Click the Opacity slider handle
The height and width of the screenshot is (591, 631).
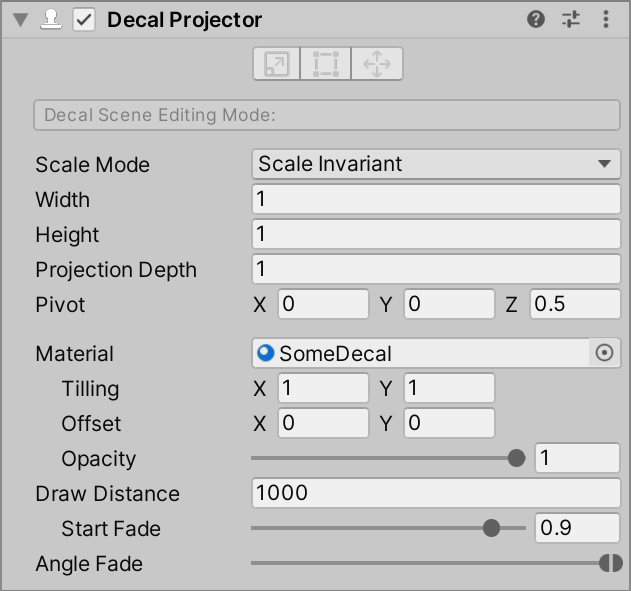tap(516, 458)
